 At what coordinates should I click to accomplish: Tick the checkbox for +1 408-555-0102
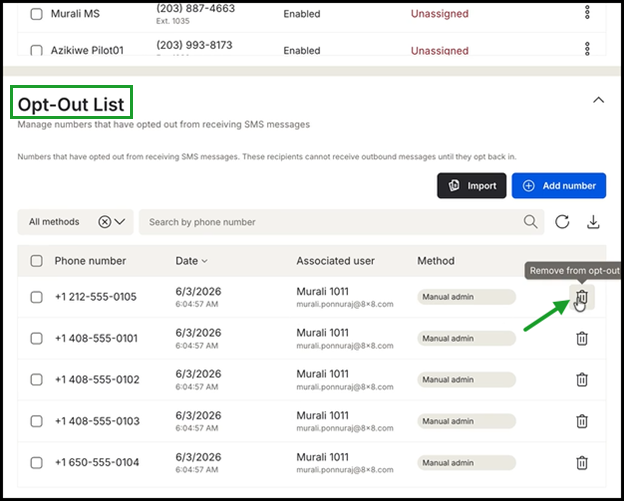37,380
